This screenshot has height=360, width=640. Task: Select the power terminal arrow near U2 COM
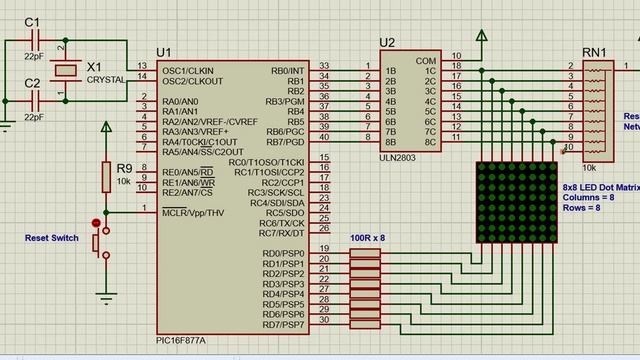pos(482,35)
